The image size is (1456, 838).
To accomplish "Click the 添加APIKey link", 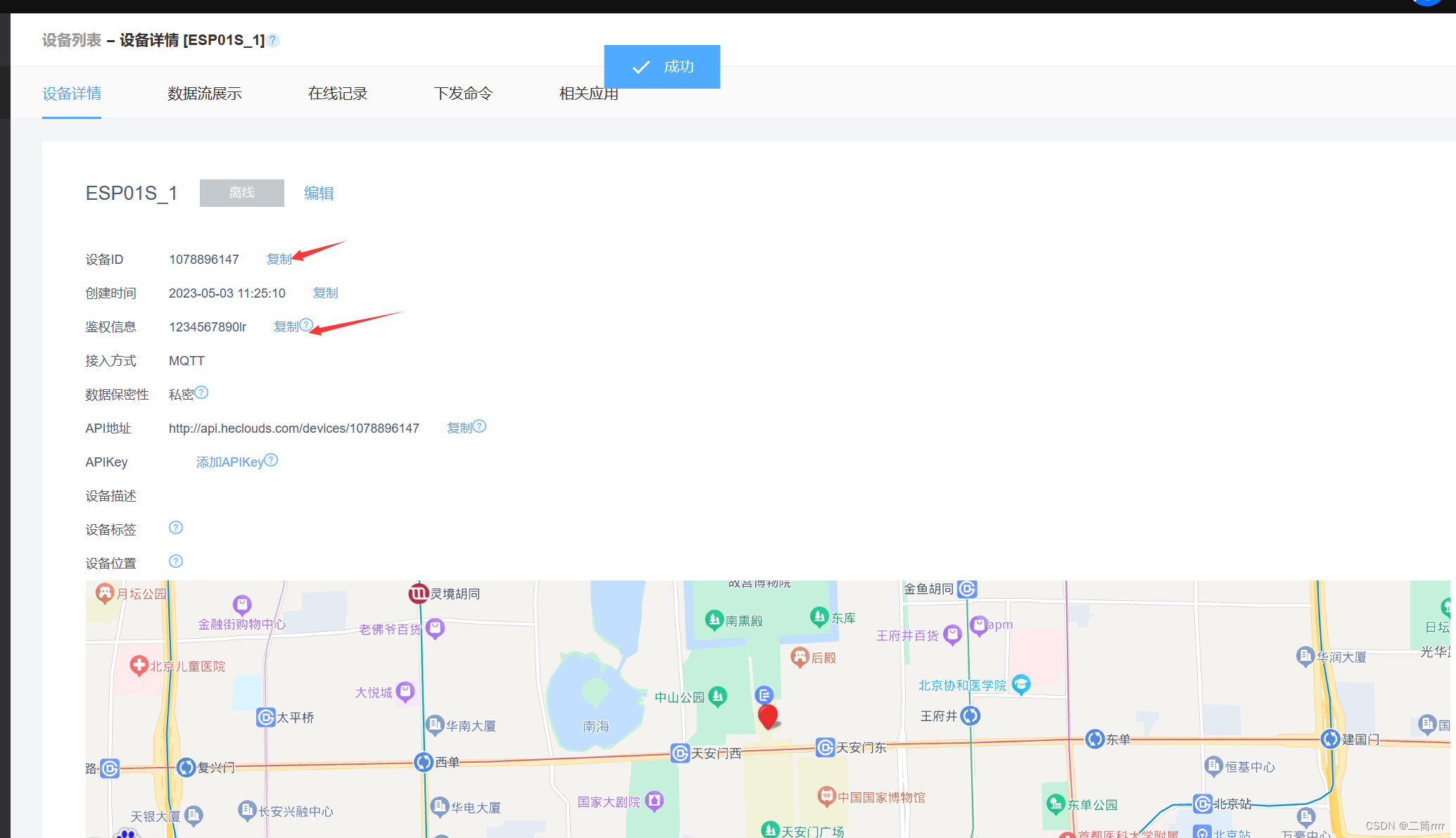I will (229, 462).
